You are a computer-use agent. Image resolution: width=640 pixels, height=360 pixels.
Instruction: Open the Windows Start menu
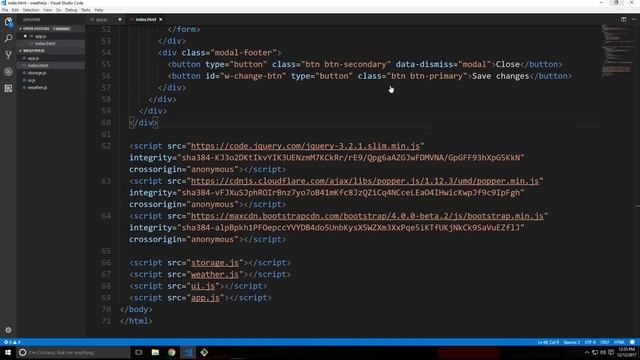click(x=8, y=352)
